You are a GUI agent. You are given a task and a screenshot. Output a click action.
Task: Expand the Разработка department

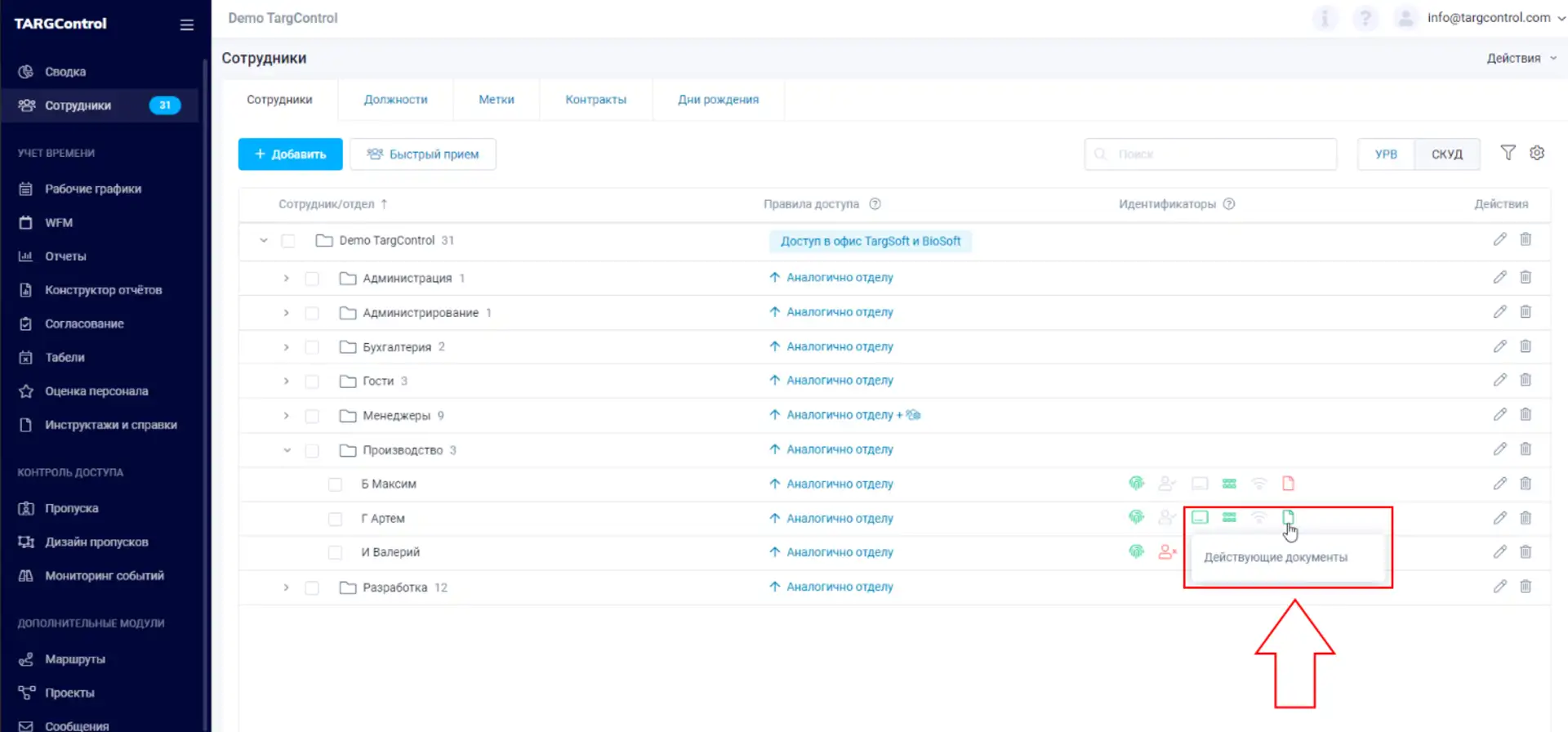[286, 587]
